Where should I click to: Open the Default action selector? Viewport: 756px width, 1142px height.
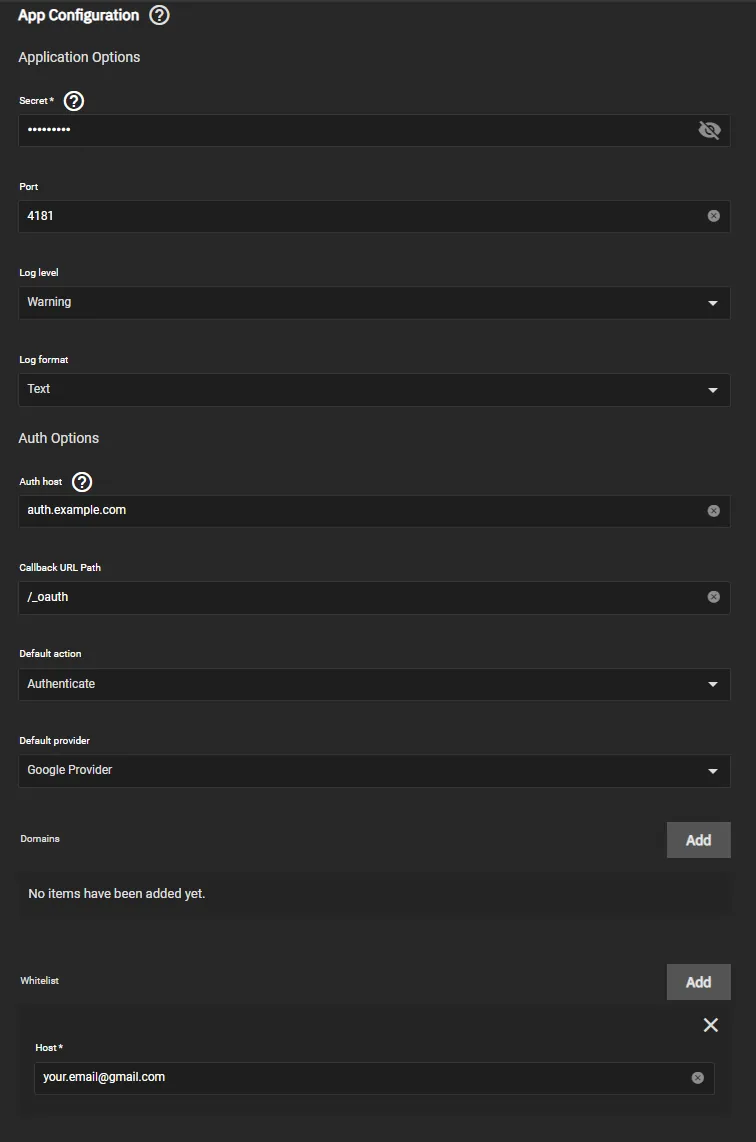(713, 684)
